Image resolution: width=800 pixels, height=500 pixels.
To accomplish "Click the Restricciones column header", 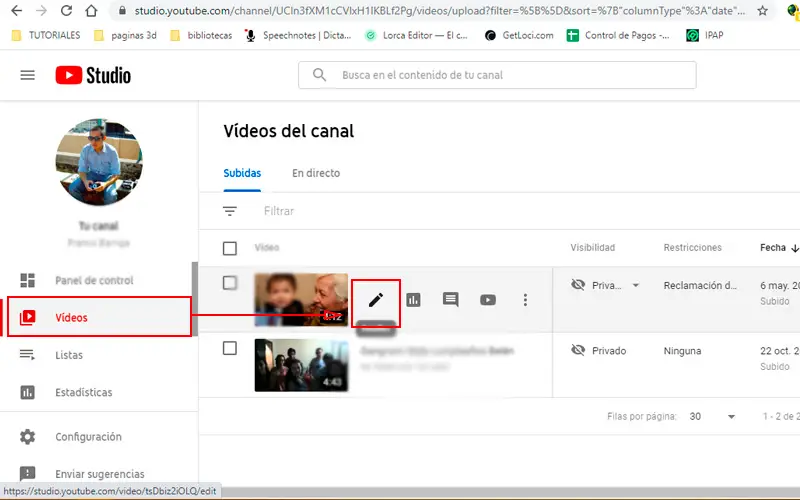I will 692,247.
